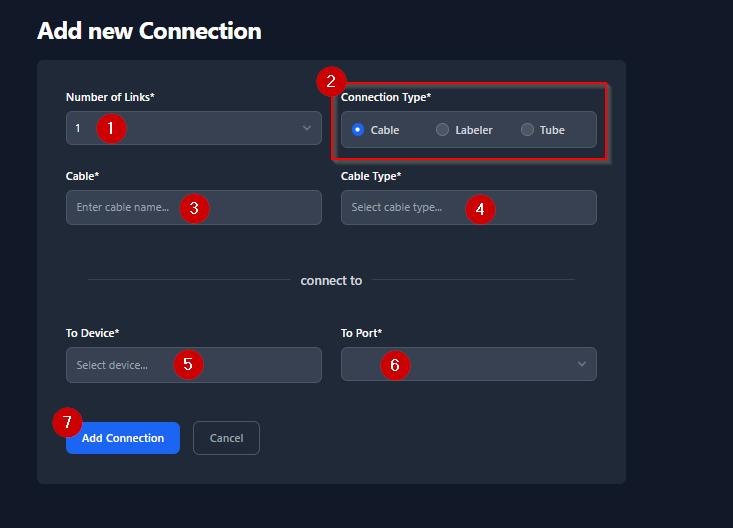733x528 pixels.
Task: Pick the Tube connection type radio button
Action: 527,130
